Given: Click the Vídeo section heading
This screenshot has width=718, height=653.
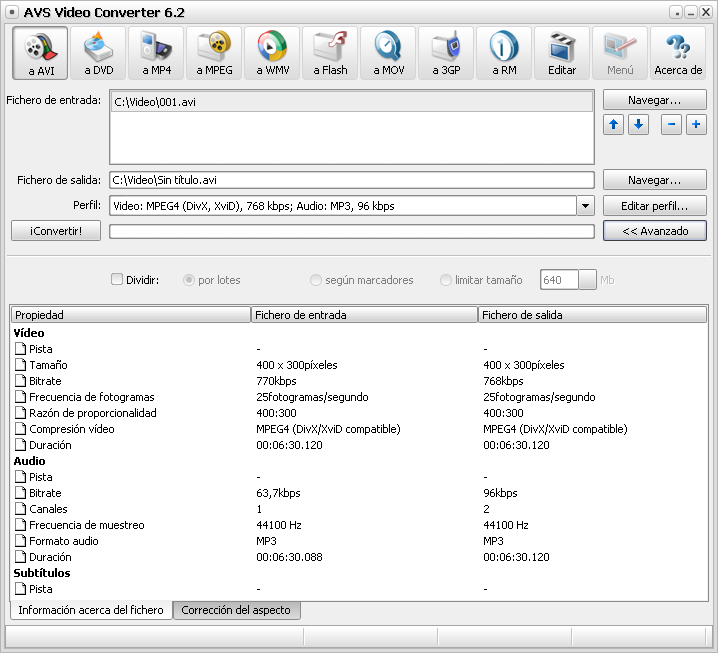Looking at the screenshot, I should [x=29, y=333].
